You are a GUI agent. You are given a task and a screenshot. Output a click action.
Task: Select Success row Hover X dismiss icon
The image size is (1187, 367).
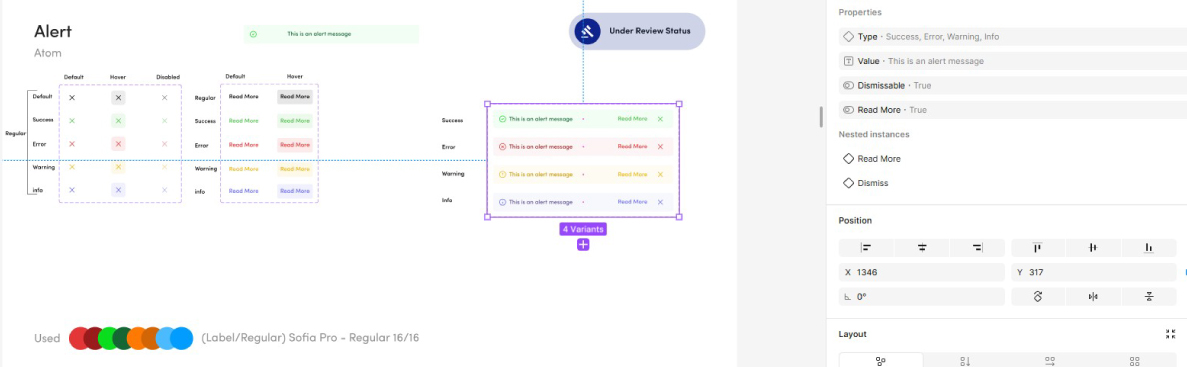118,121
